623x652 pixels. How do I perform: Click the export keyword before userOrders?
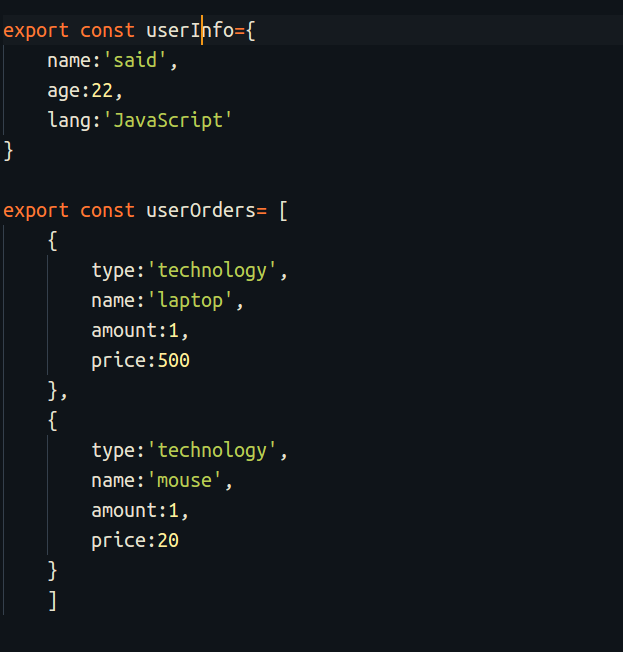point(36,210)
